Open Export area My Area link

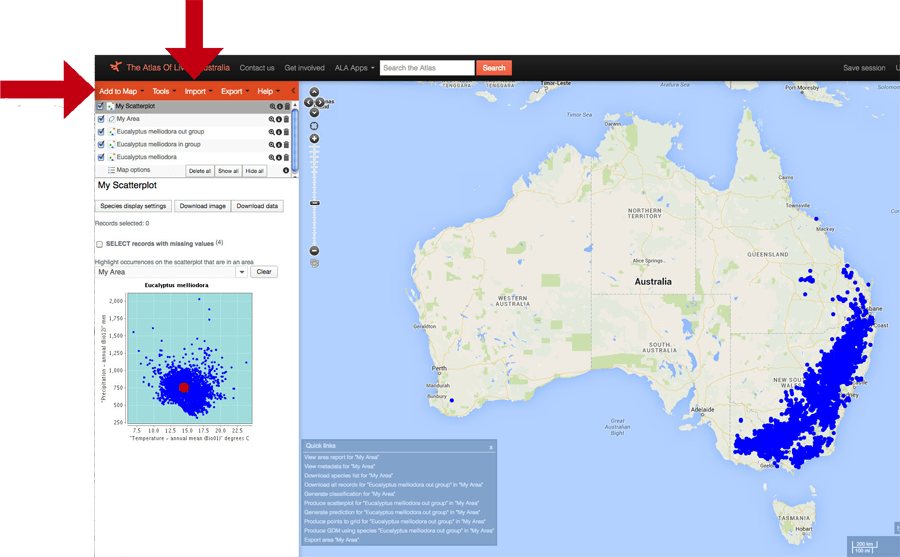(332, 540)
